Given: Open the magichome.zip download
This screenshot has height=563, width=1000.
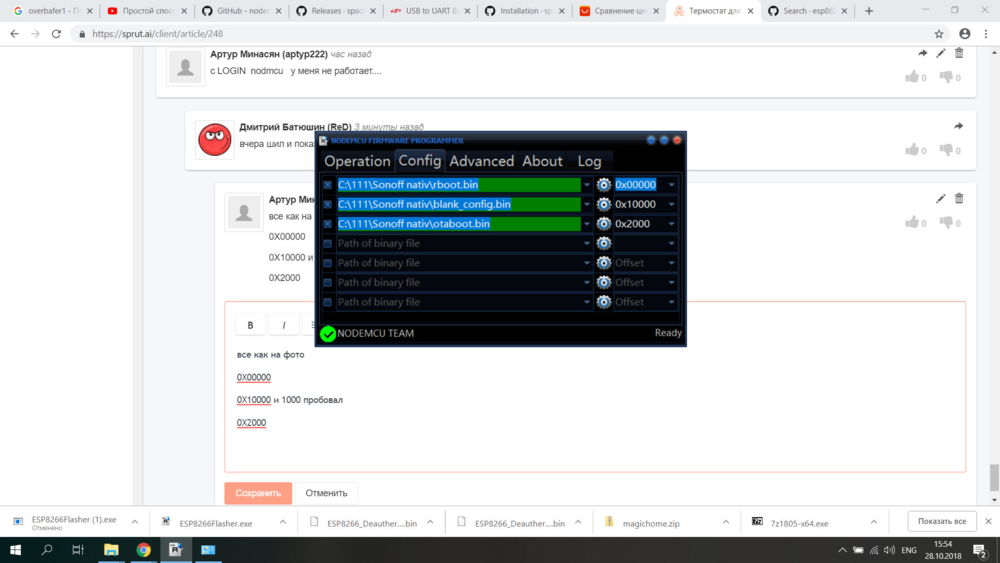Looking at the screenshot, I should [651, 523].
